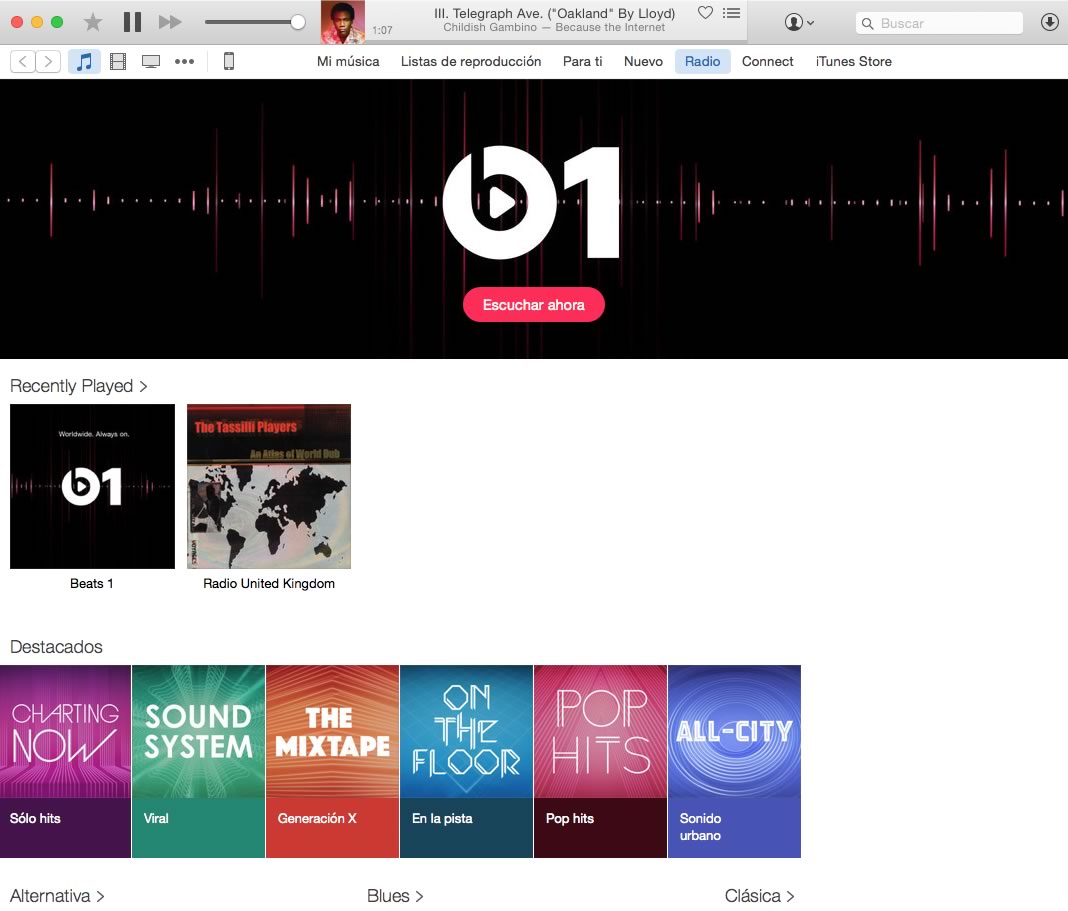Expand the Recently Played section
The height and width of the screenshot is (911, 1068).
(x=78, y=386)
